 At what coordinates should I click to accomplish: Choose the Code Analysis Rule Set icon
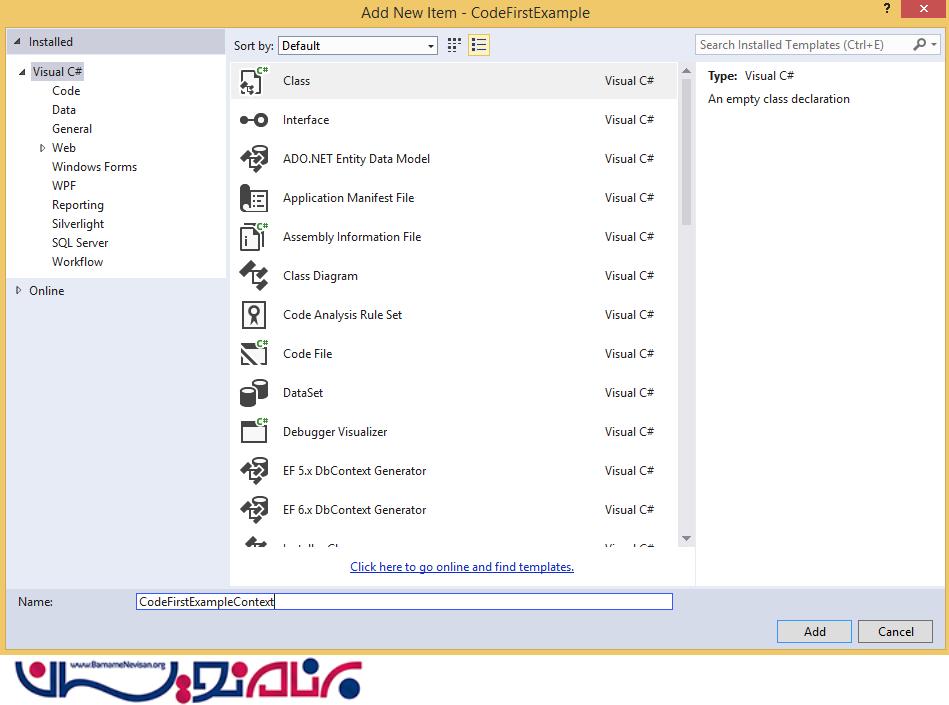pyautogui.click(x=254, y=315)
